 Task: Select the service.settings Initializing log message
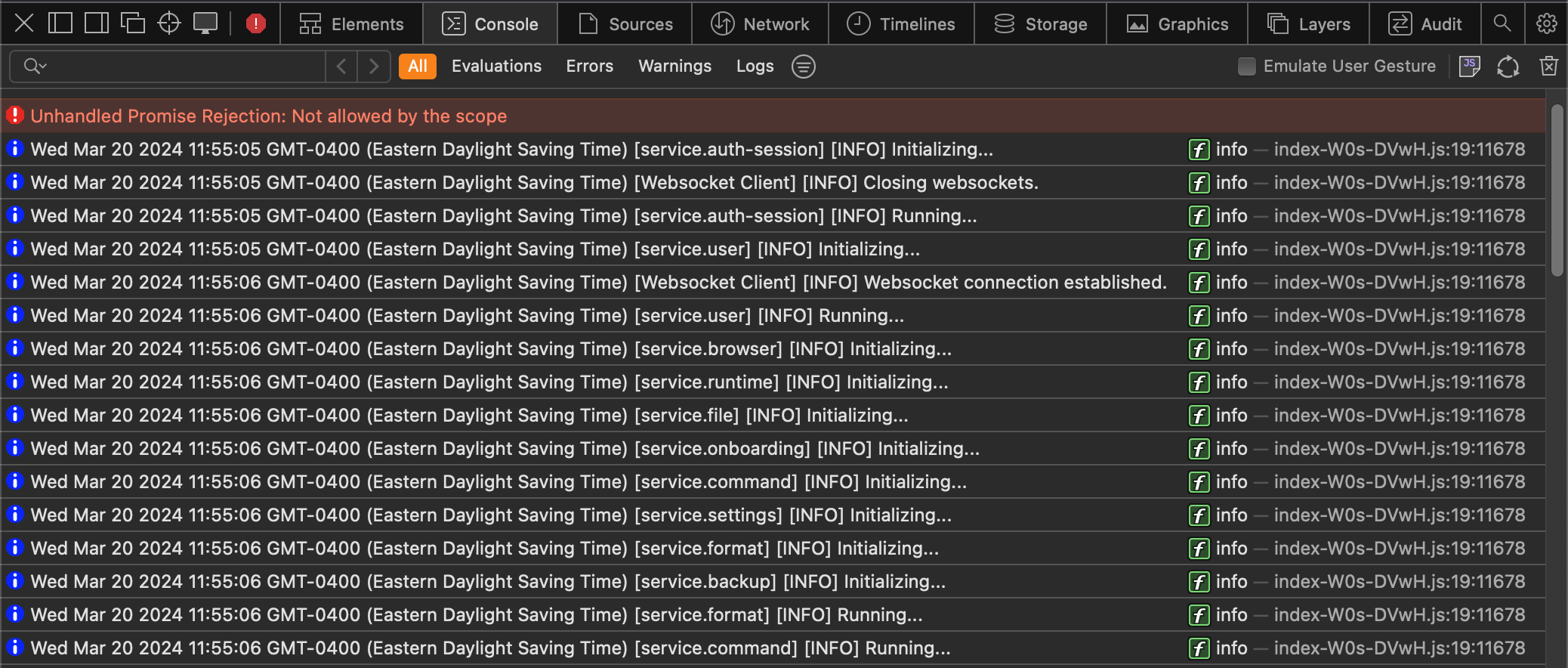(x=491, y=515)
